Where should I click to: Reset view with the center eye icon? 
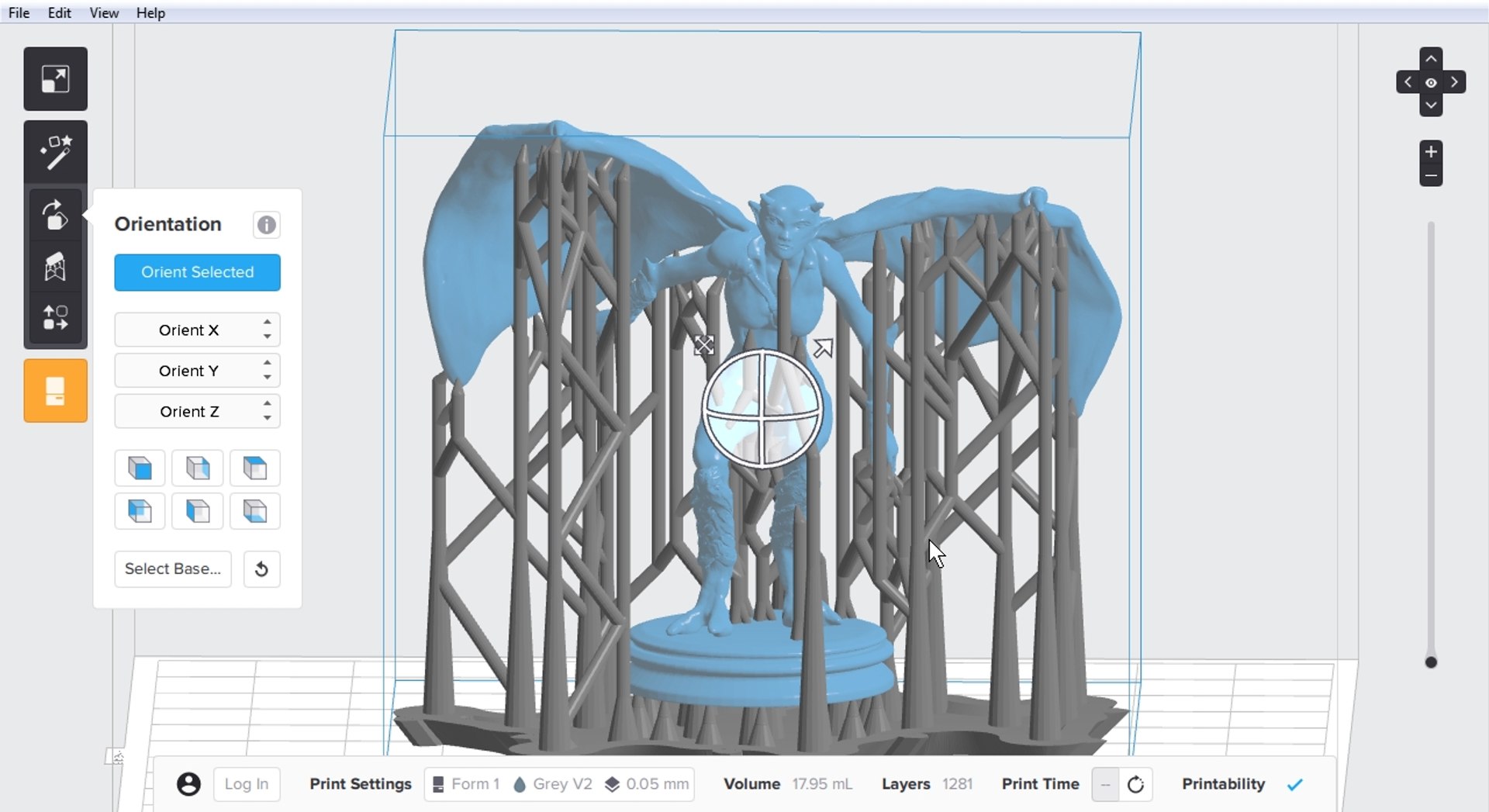1431,82
